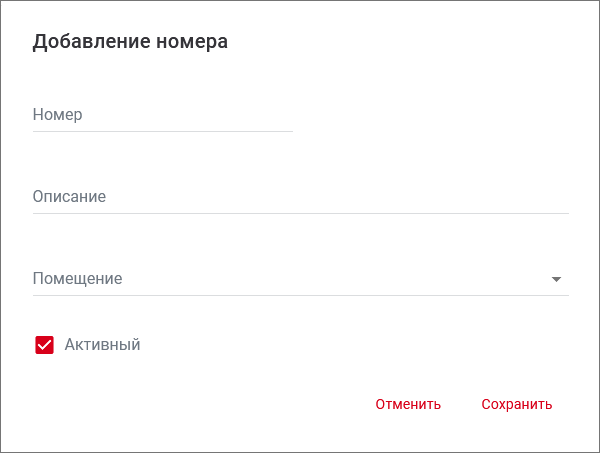Uncheck the Активный checkbox
600x453 pixels.
pos(44,345)
